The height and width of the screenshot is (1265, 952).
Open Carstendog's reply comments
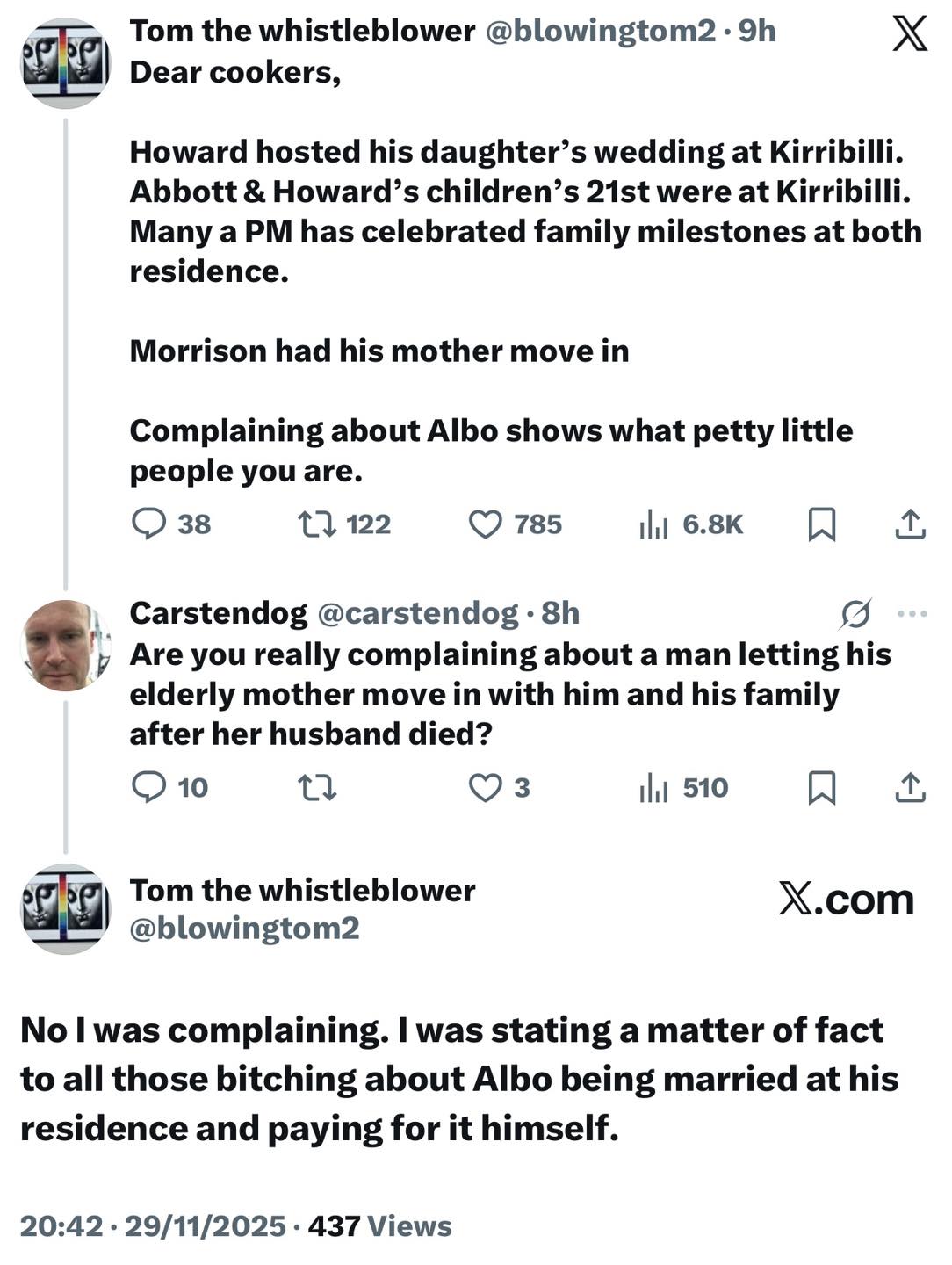tap(149, 787)
